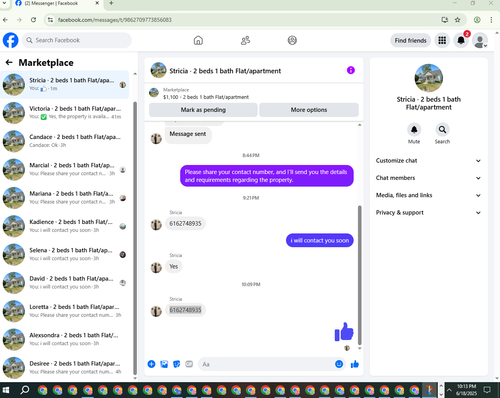Click the large listing photo in the info panel
This screenshot has width=500, height=398.
tap(429, 78)
